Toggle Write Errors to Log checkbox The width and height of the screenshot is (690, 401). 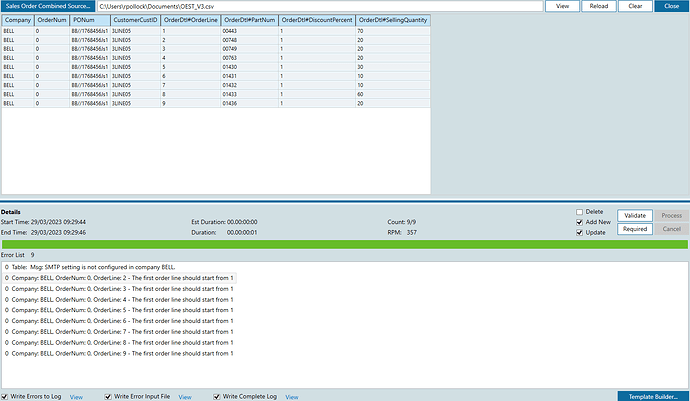(4, 397)
